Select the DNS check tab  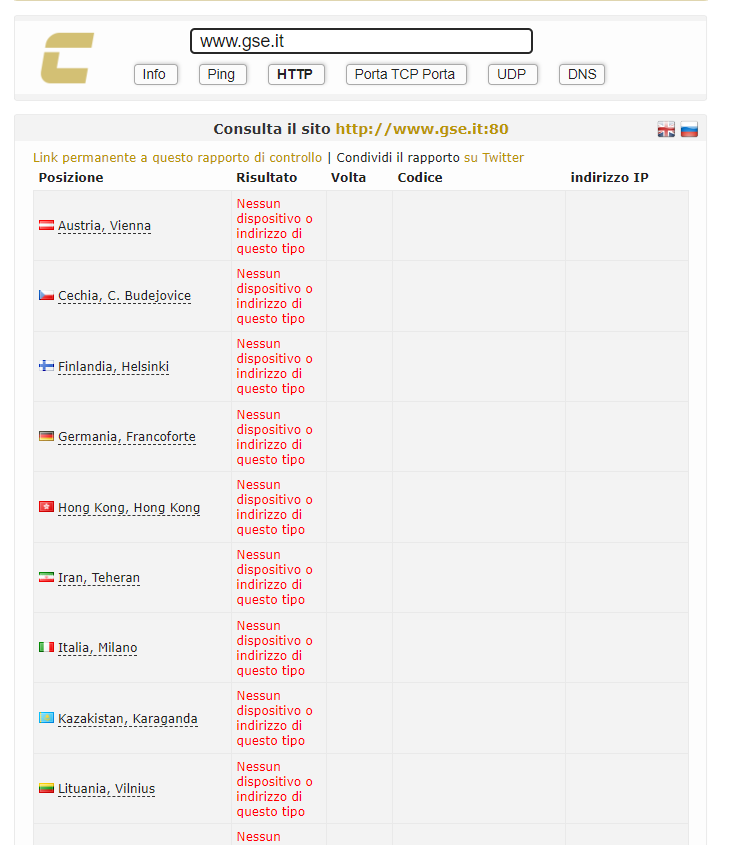pyautogui.click(x=581, y=74)
